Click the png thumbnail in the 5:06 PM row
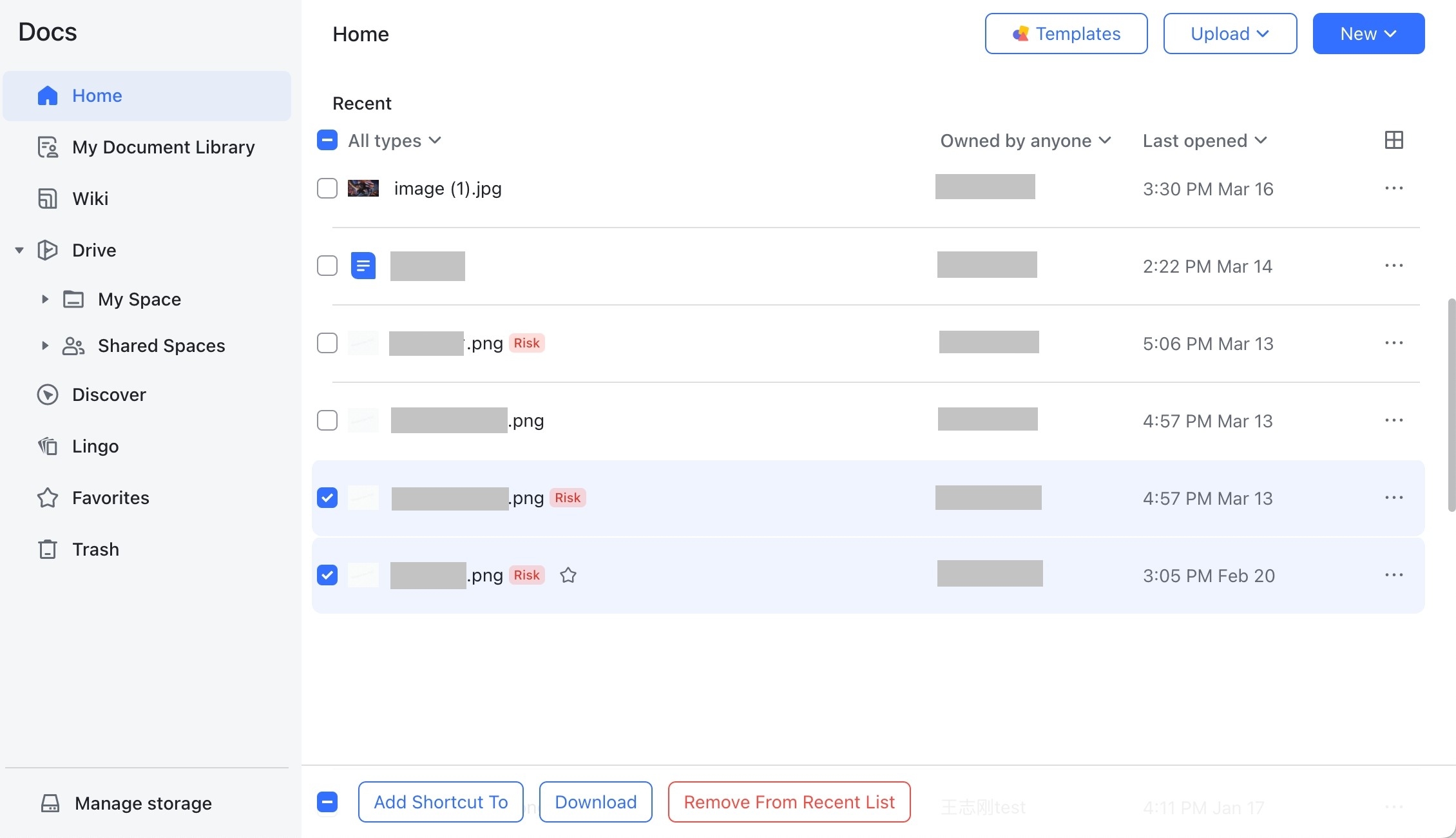This screenshot has height=838, width=1456. (363, 343)
